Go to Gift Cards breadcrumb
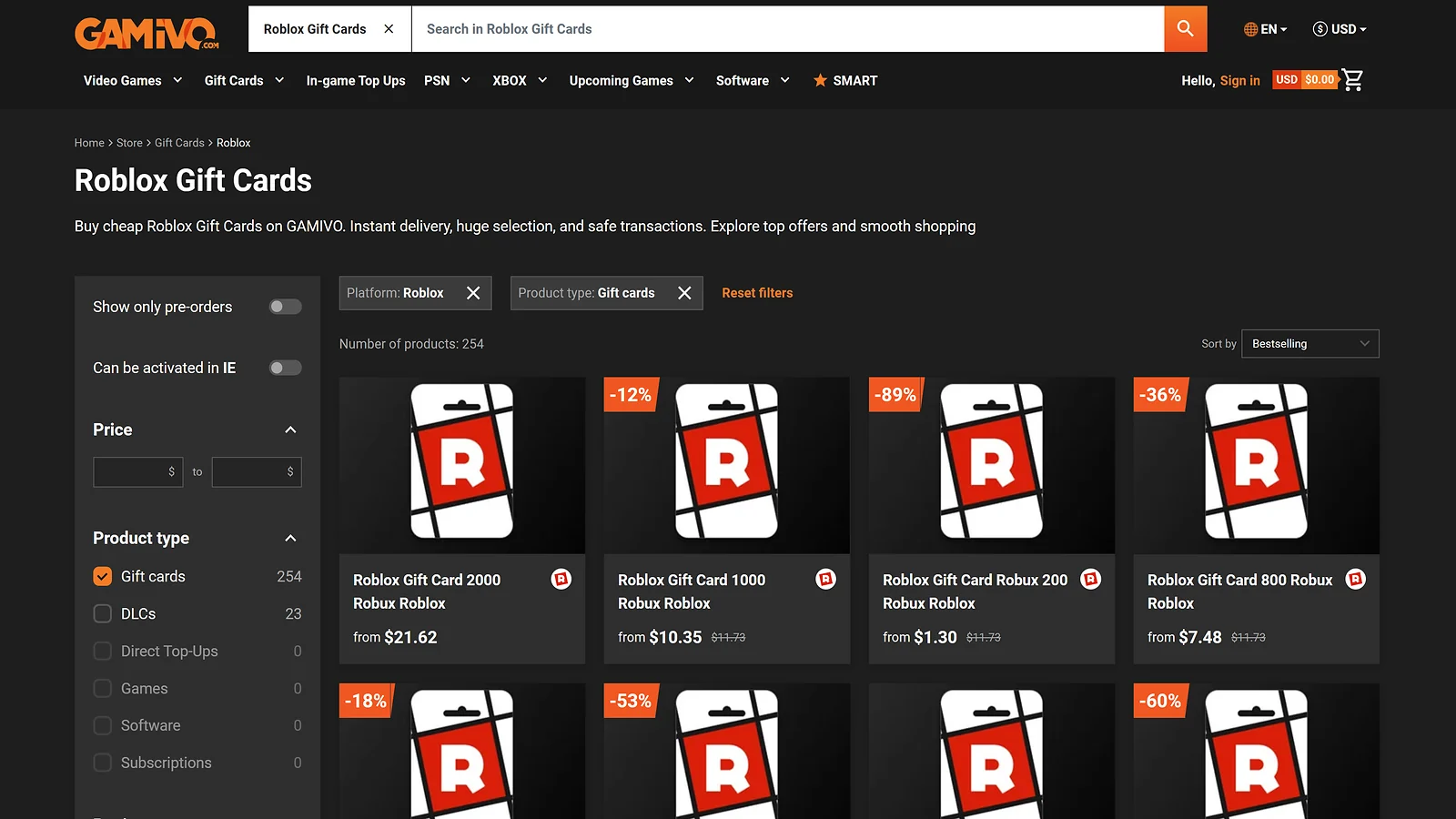Viewport: 1456px width, 819px height. (179, 143)
